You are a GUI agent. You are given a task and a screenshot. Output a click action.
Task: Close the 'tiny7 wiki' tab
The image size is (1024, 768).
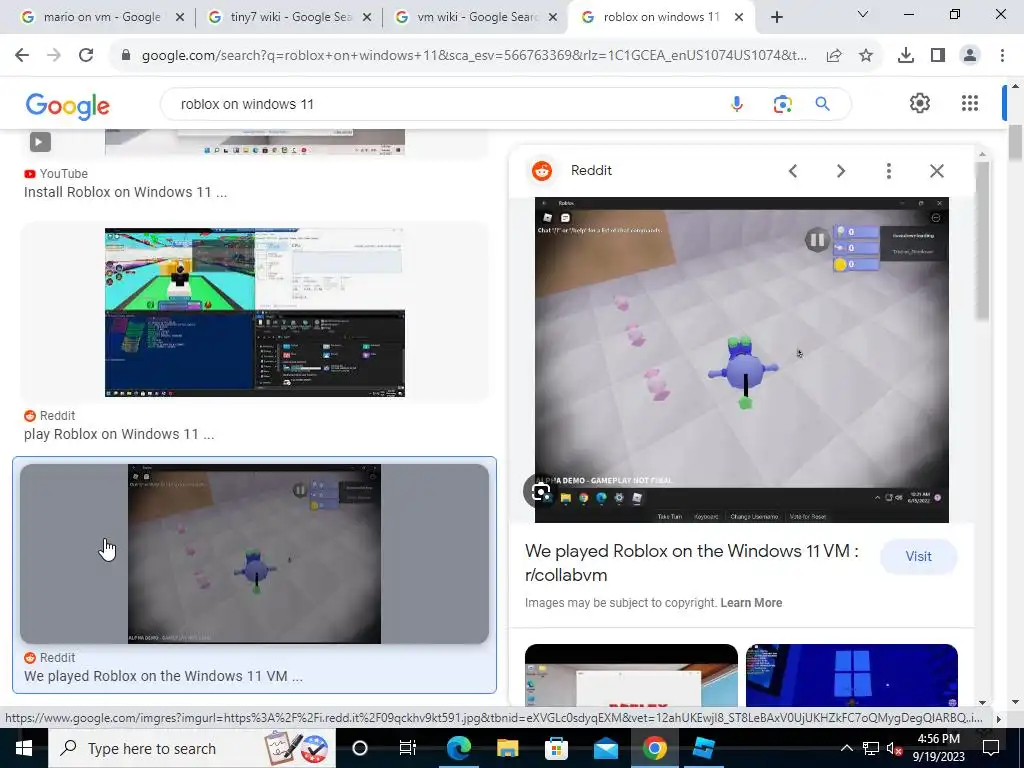367,18
